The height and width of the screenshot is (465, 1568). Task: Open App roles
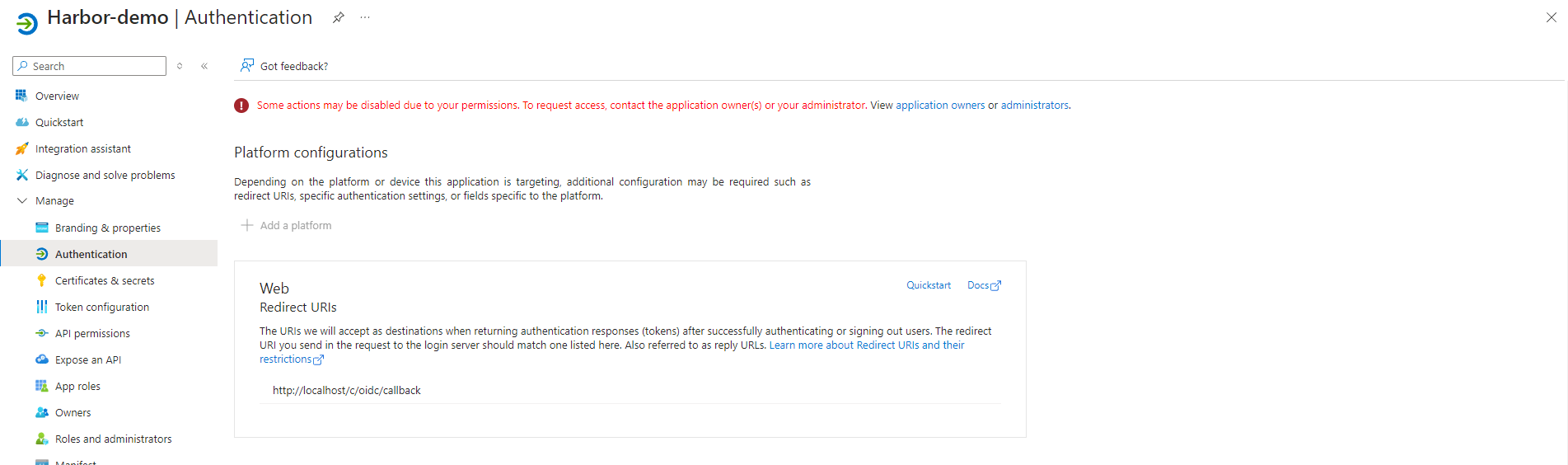77,387
